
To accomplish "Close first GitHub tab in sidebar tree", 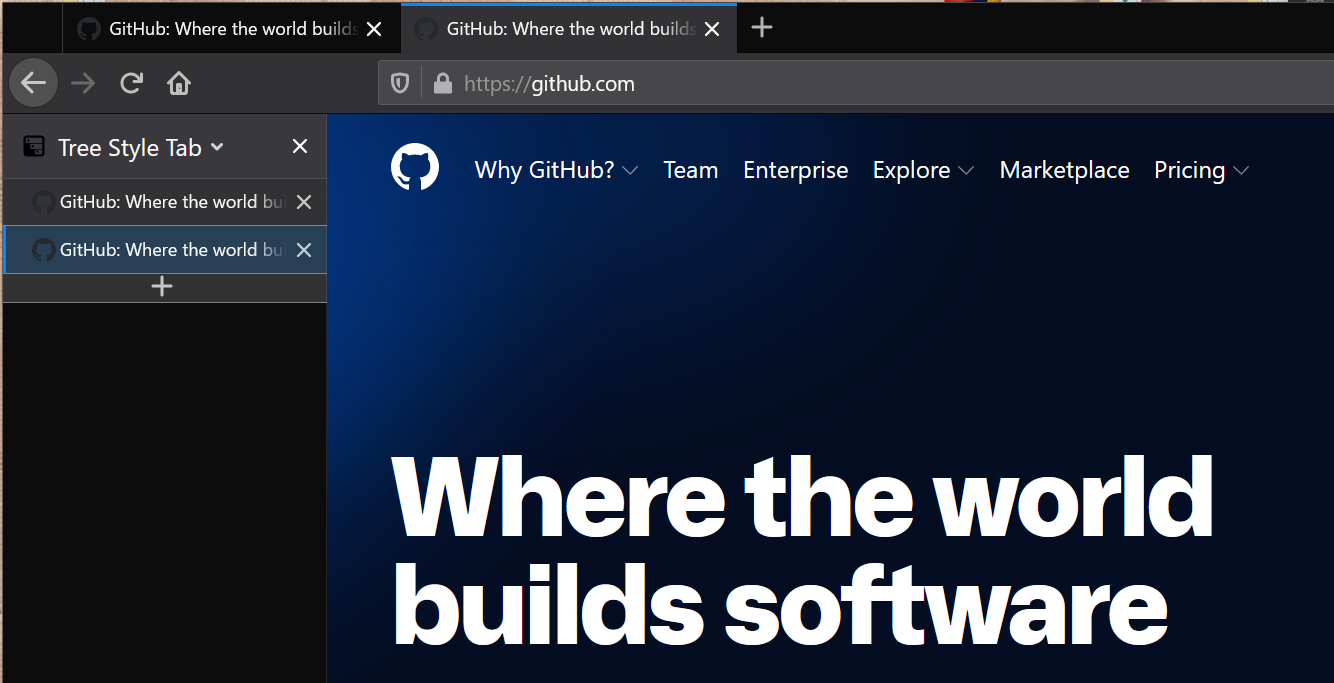I will click(305, 202).
